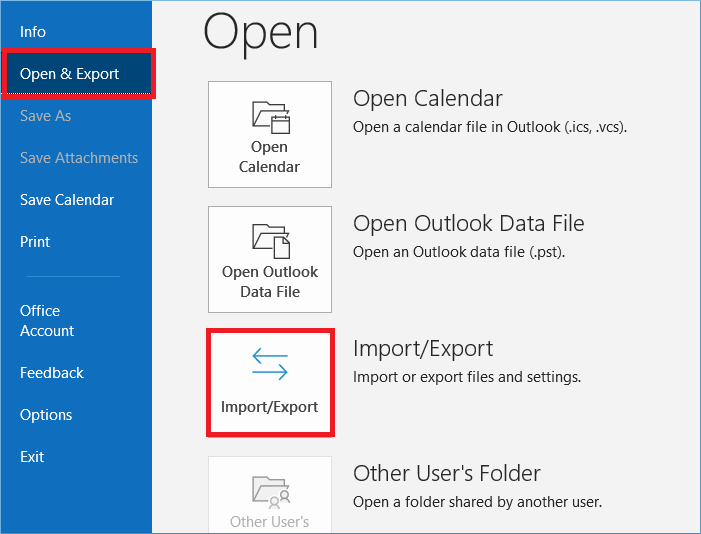Viewport: 701px width, 534px height.
Task: Click 'Import or export files and settings' text
Action: pos(467,377)
